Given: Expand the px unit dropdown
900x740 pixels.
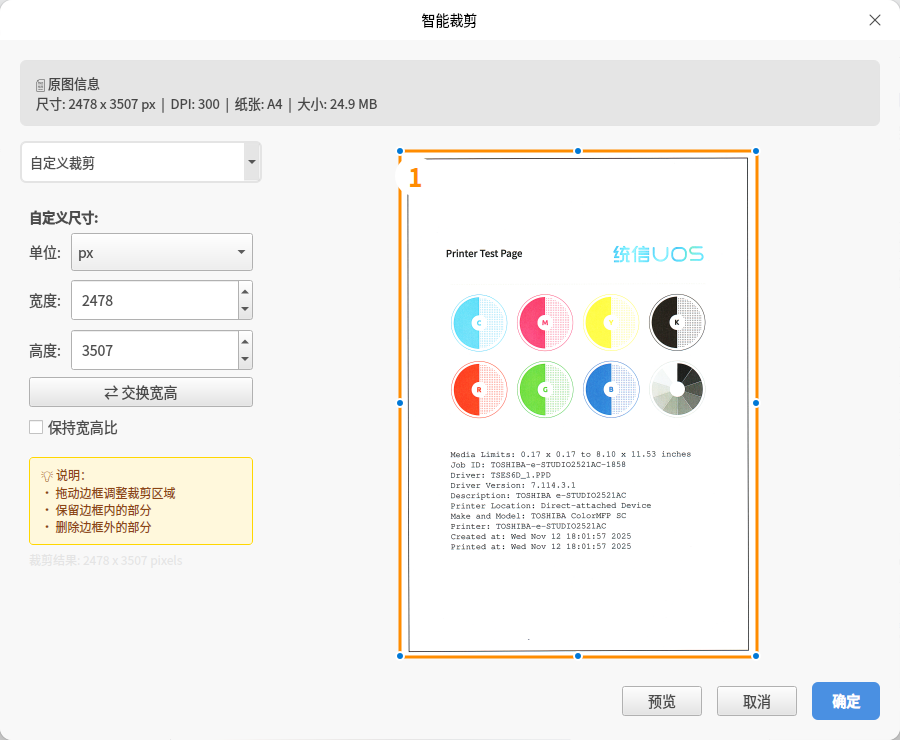Looking at the screenshot, I should tap(162, 252).
